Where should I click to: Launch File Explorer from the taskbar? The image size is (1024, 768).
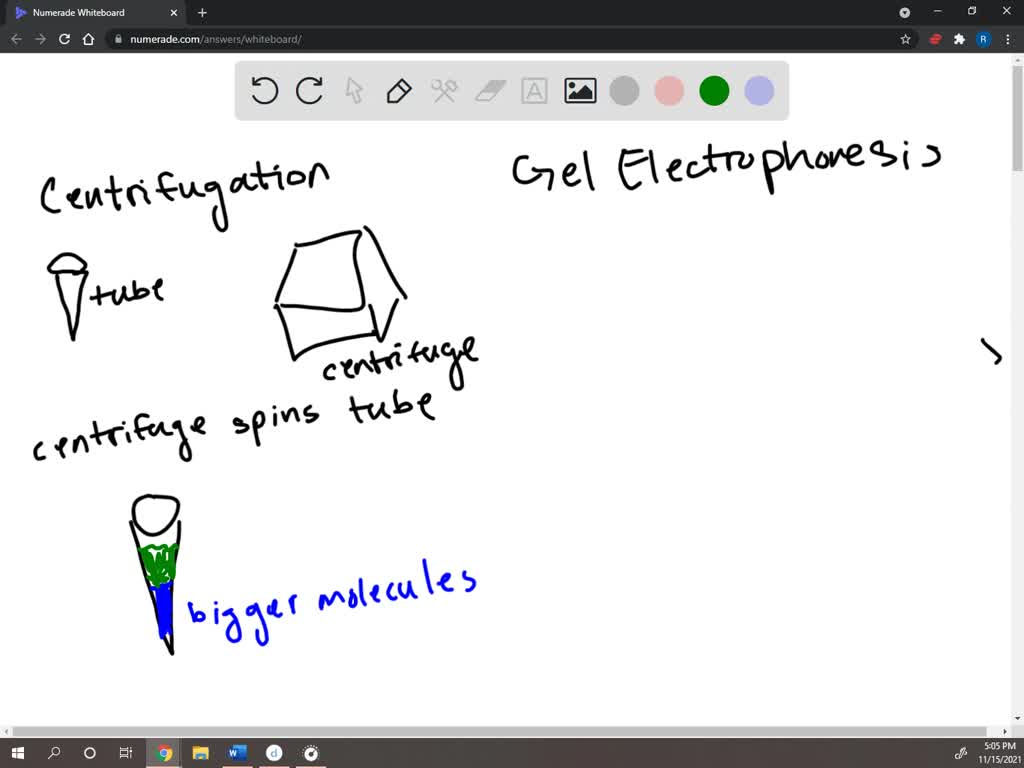[x=200, y=753]
